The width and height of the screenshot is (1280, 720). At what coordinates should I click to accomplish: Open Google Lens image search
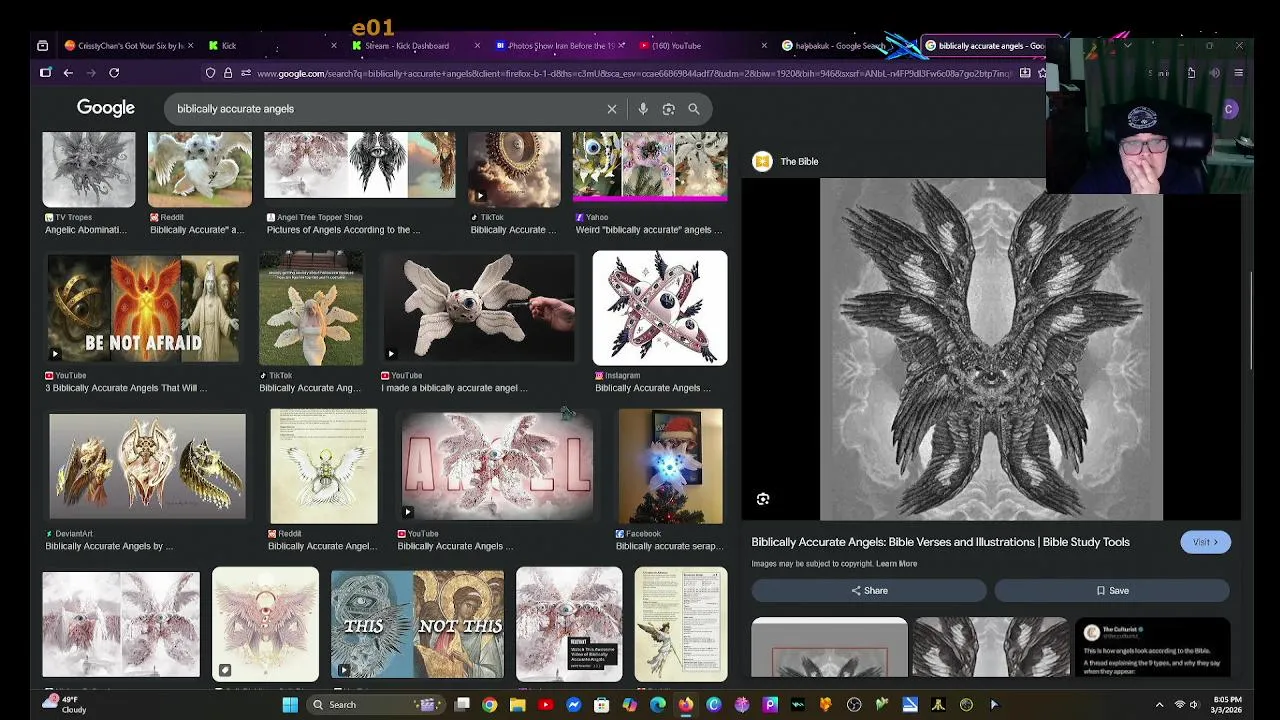668,109
